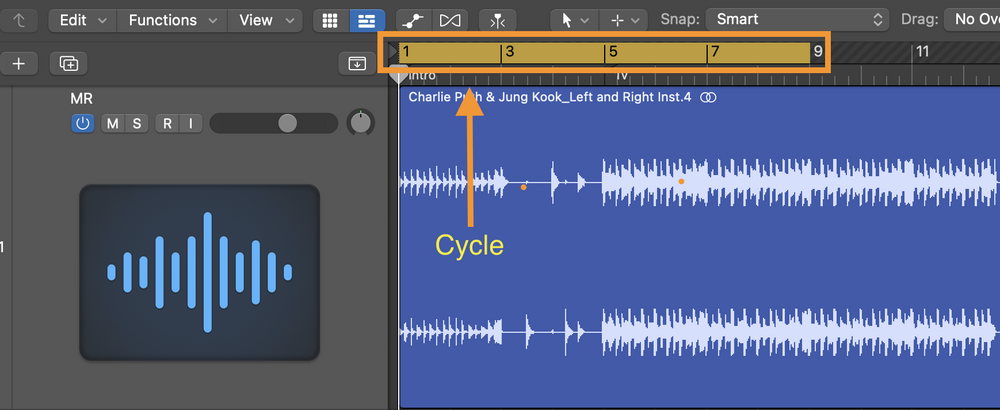Viewport: 1000px width, 410px height.
Task: Record-enable the MR track with R button
Action: (x=167, y=123)
